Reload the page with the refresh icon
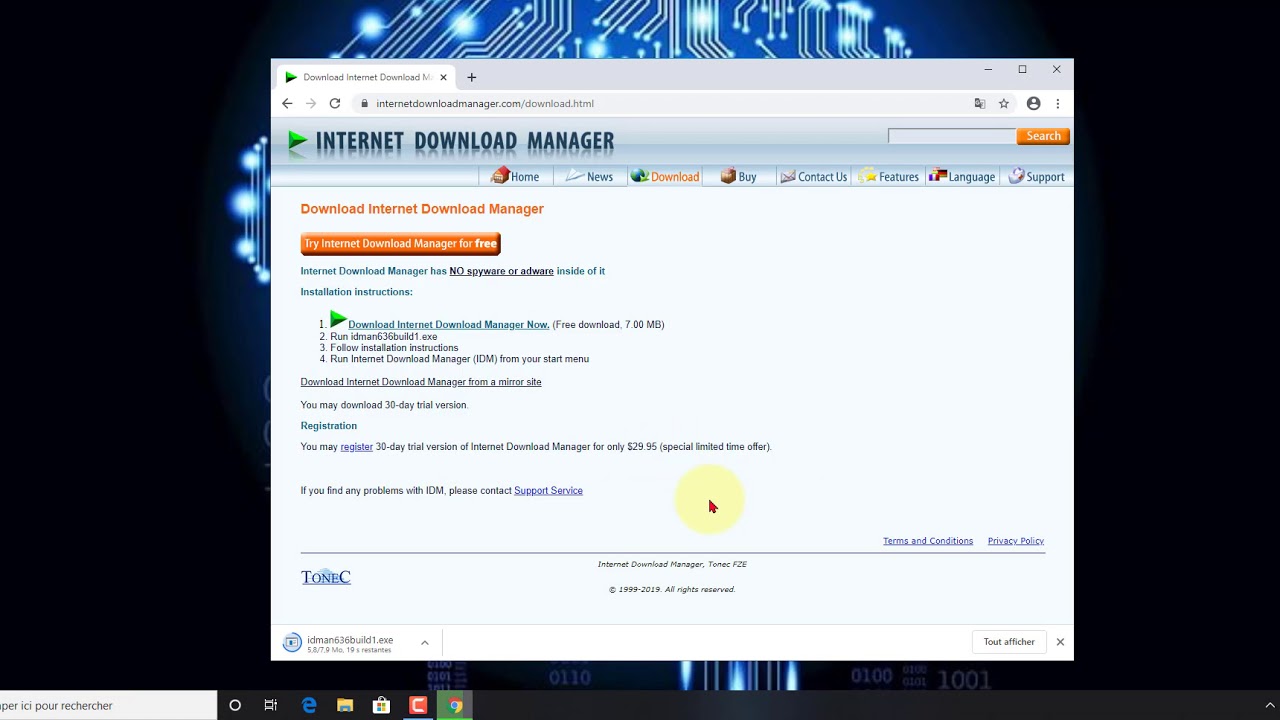 click(335, 103)
